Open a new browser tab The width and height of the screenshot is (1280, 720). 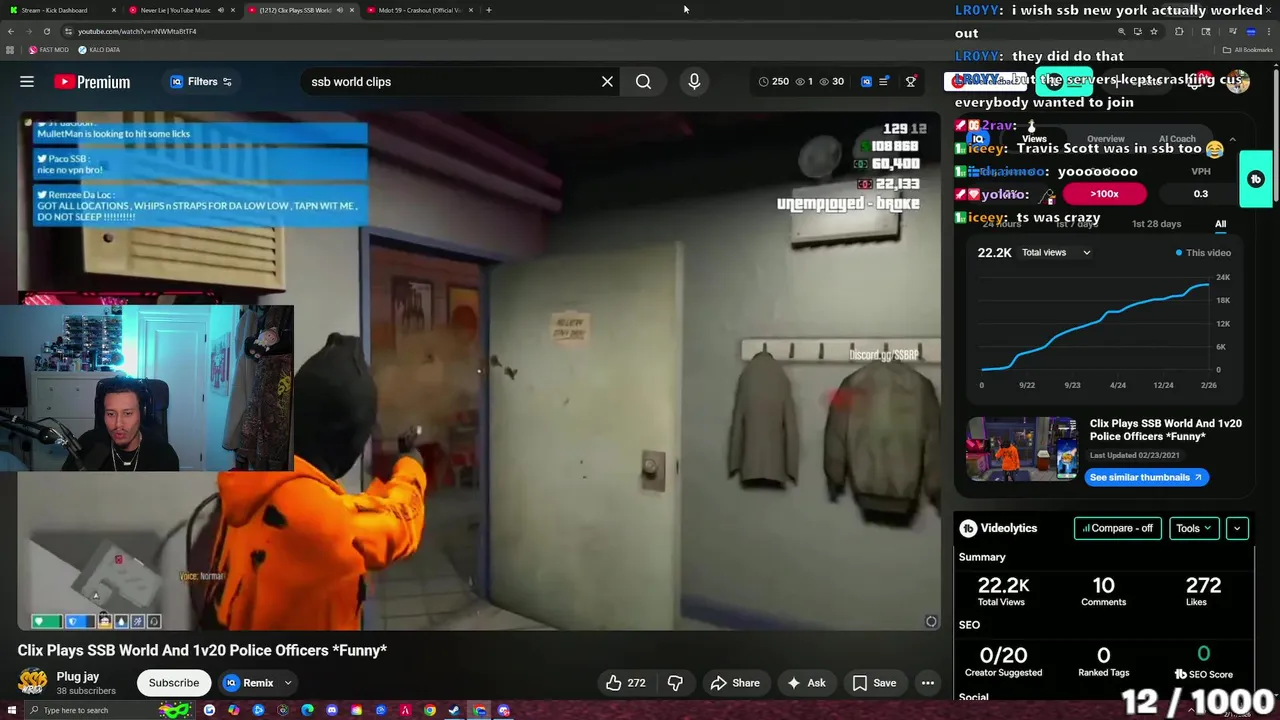[488, 10]
